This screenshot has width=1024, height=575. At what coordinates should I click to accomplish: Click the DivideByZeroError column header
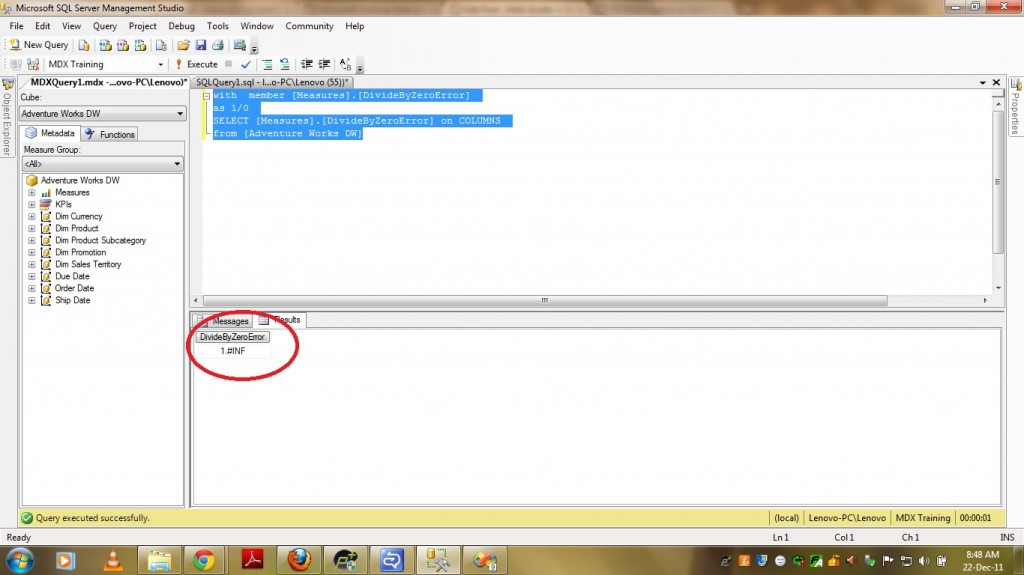pyautogui.click(x=232, y=337)
